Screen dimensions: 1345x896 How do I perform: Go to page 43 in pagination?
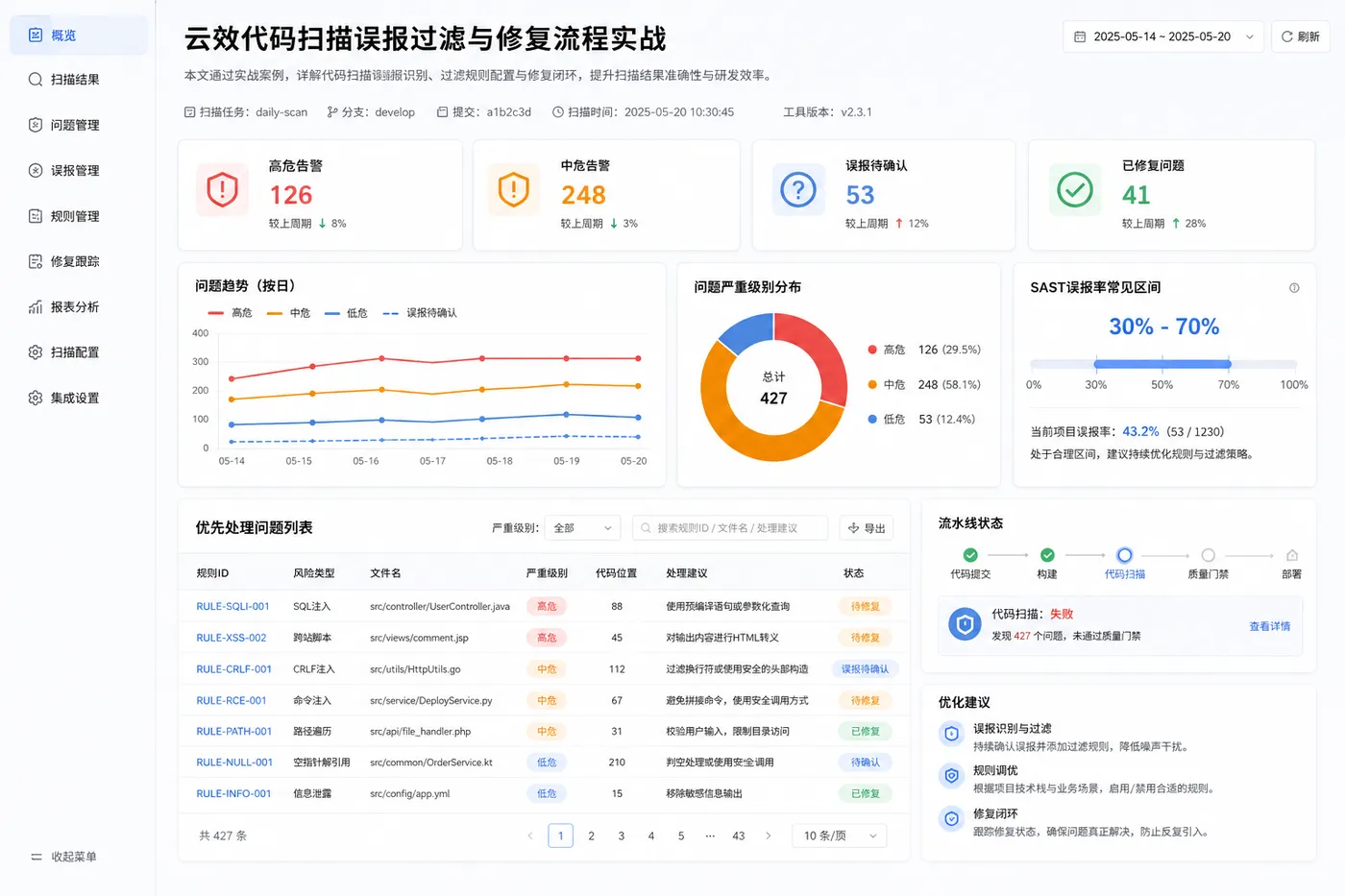[x=739, y=835]
